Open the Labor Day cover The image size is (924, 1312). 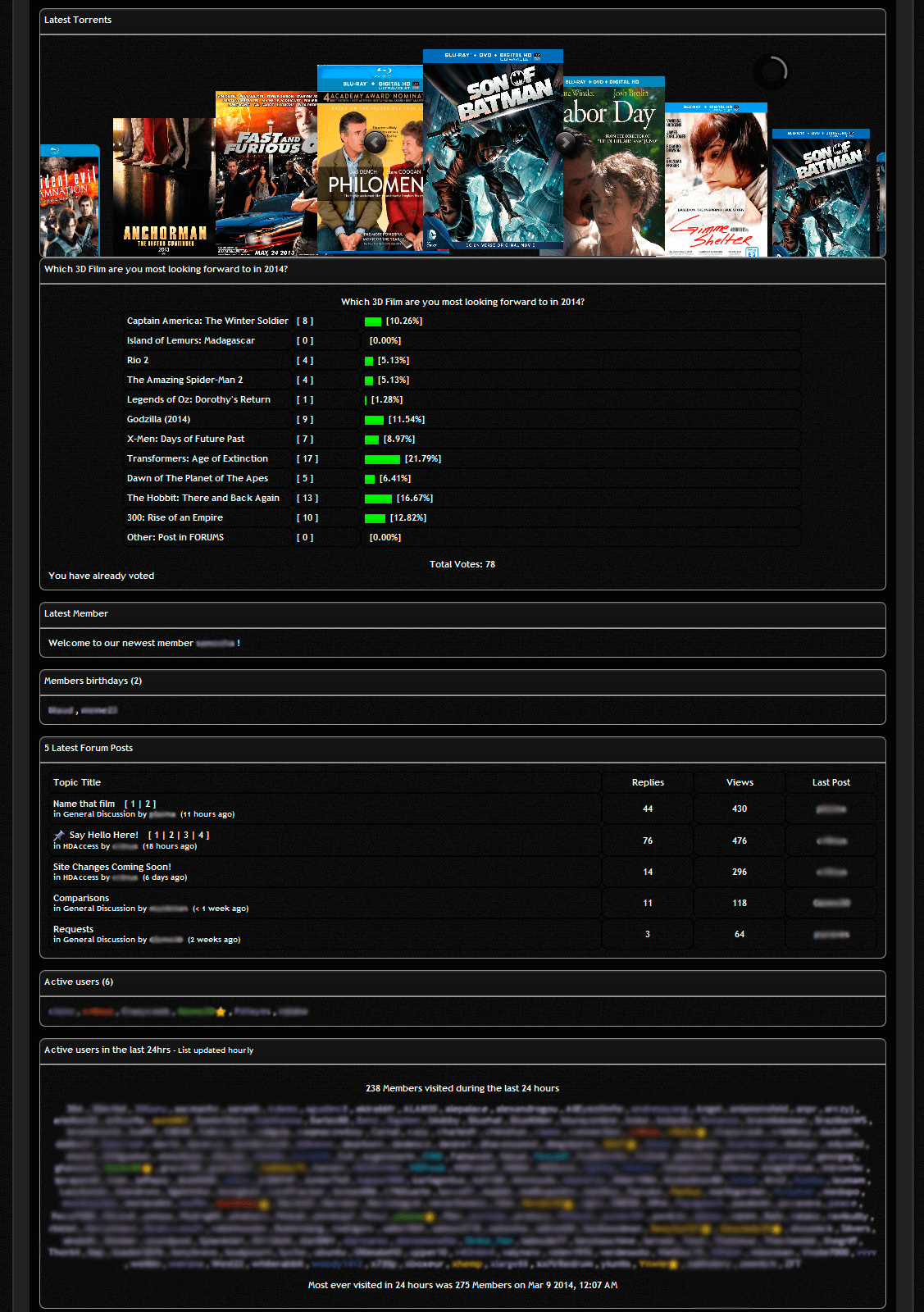point(614,166)
